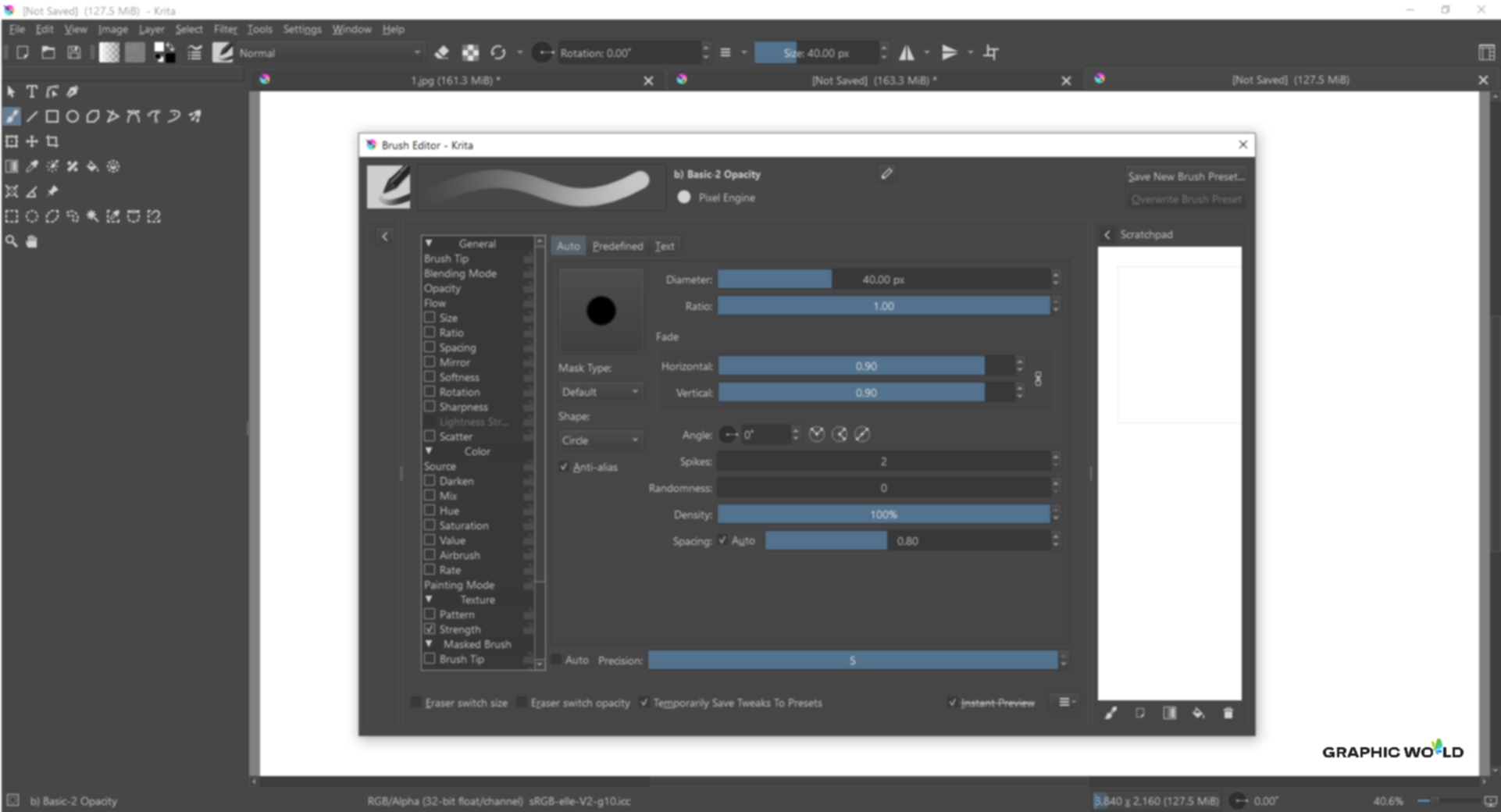Screen dimensions: 1501x812
Task: Collapse the Texture options category
Action: coord(429,600)
